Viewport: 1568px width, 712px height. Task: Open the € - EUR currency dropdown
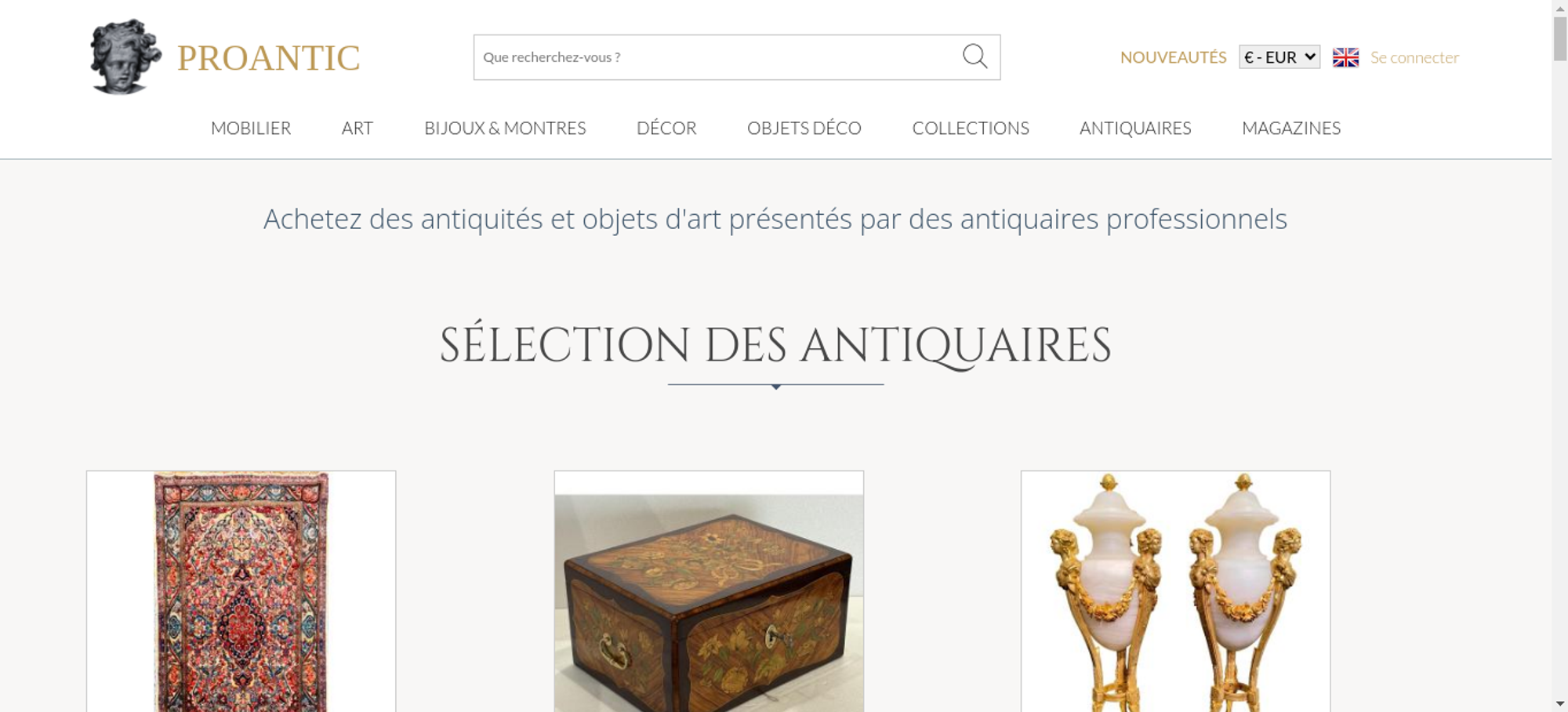1279,57
